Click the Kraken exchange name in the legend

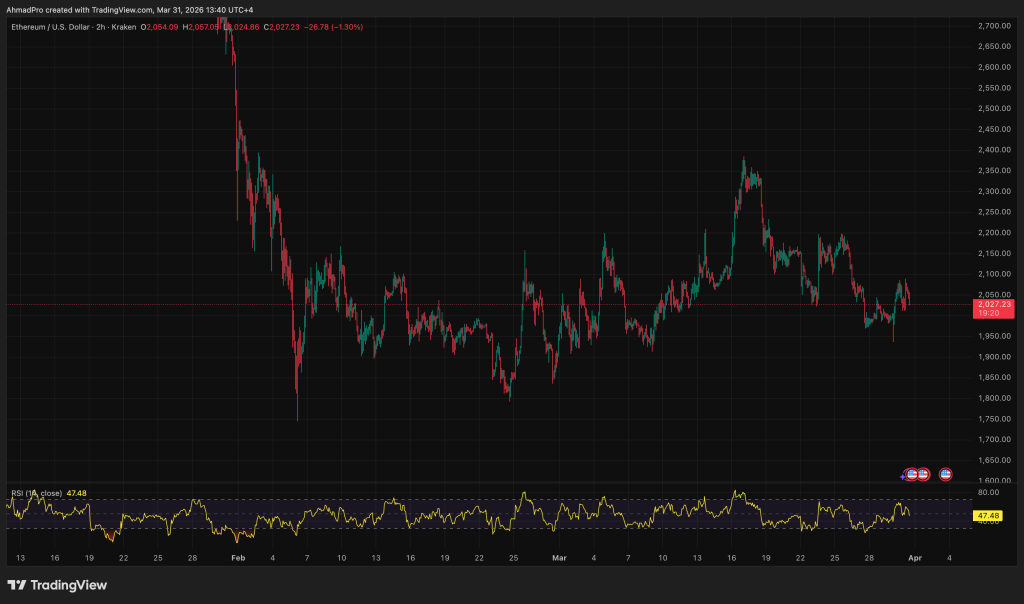click(x=125, y=29)
